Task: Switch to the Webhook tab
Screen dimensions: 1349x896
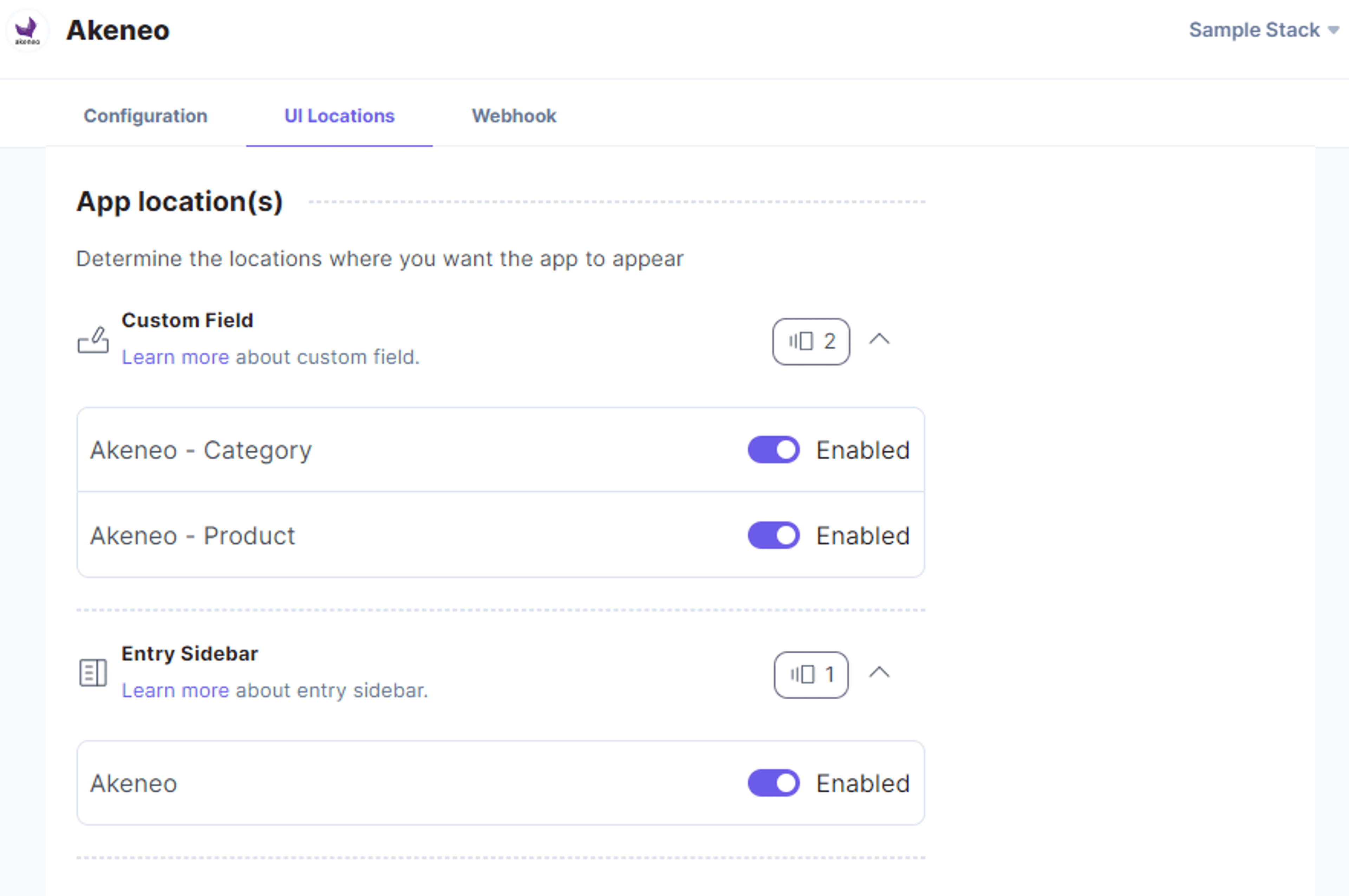Action: 514,116
